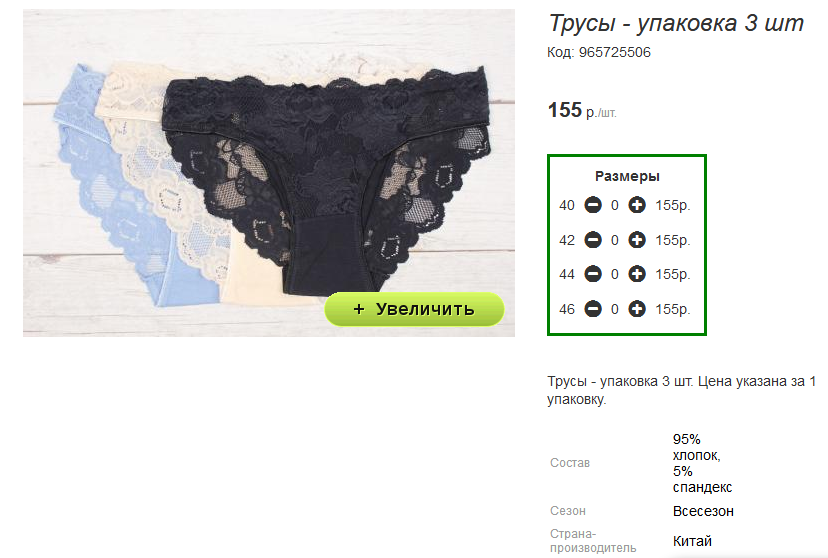
Task: Decrease quantity for size 46
Action: click(x=592, y=309)
